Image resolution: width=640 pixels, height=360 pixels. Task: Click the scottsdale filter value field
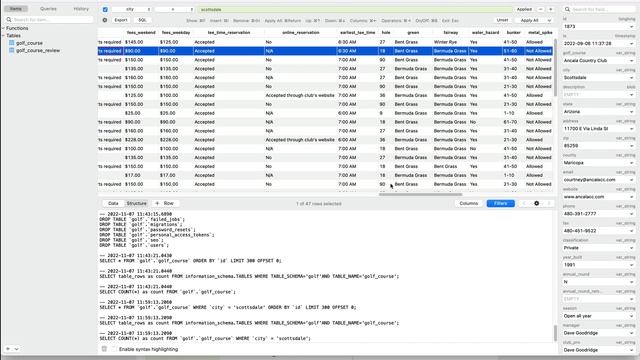tap(355, 9)
